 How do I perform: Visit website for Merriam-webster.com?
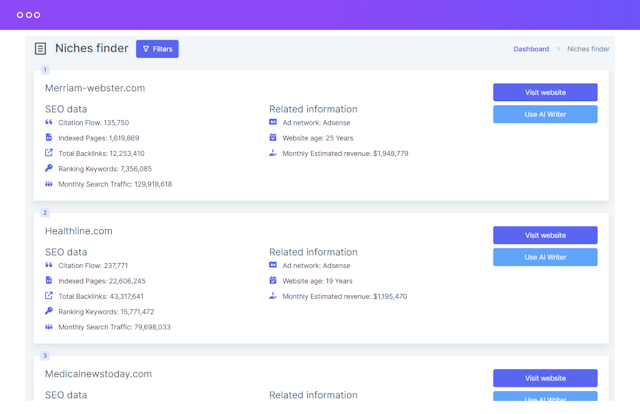[x=545, y=92]
